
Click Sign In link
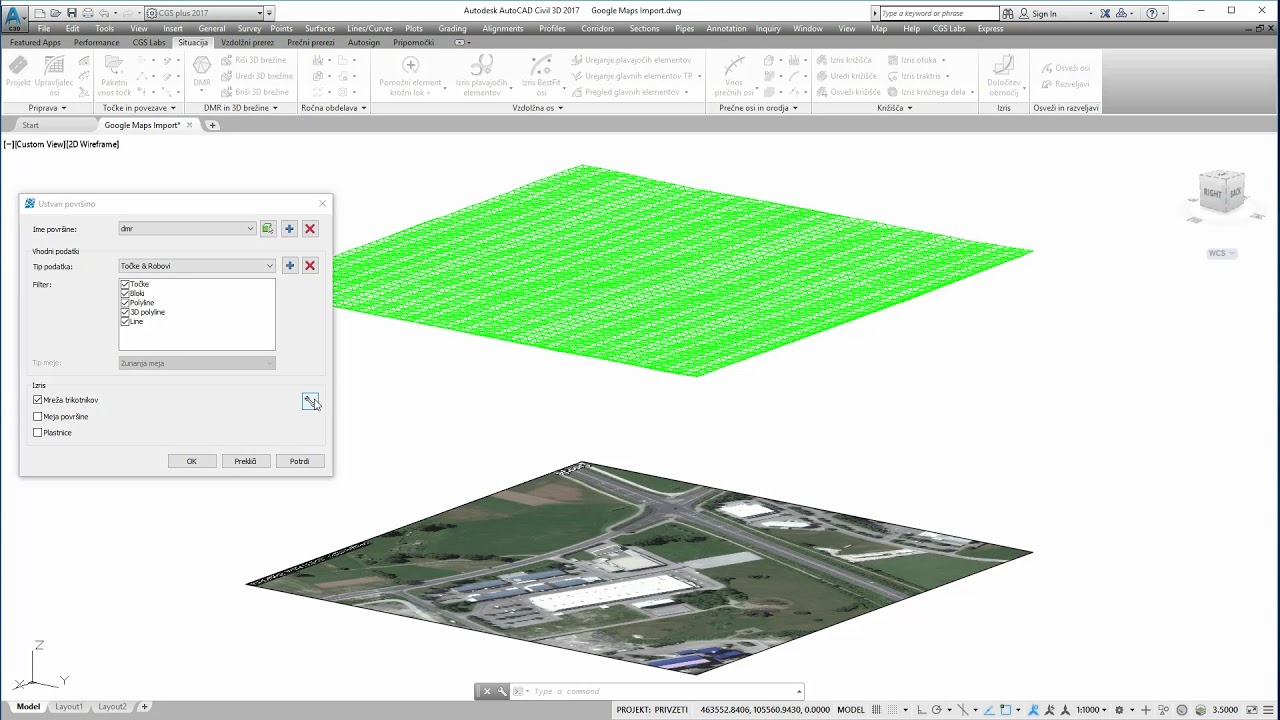[x=1044, y=13]
